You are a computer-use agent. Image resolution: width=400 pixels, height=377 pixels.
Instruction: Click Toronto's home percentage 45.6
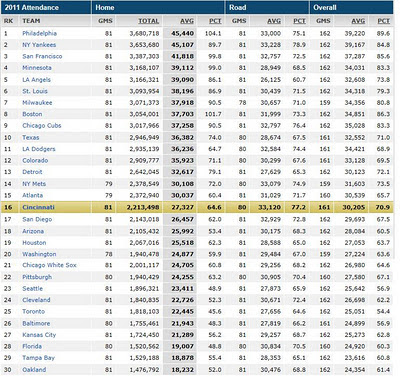(x=215, y=312)
